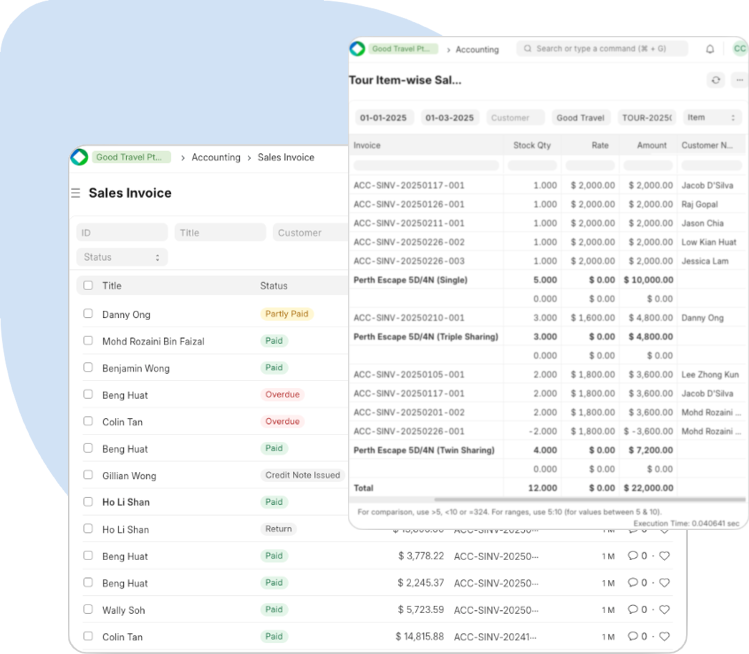Focus the ID filter field

122,233
